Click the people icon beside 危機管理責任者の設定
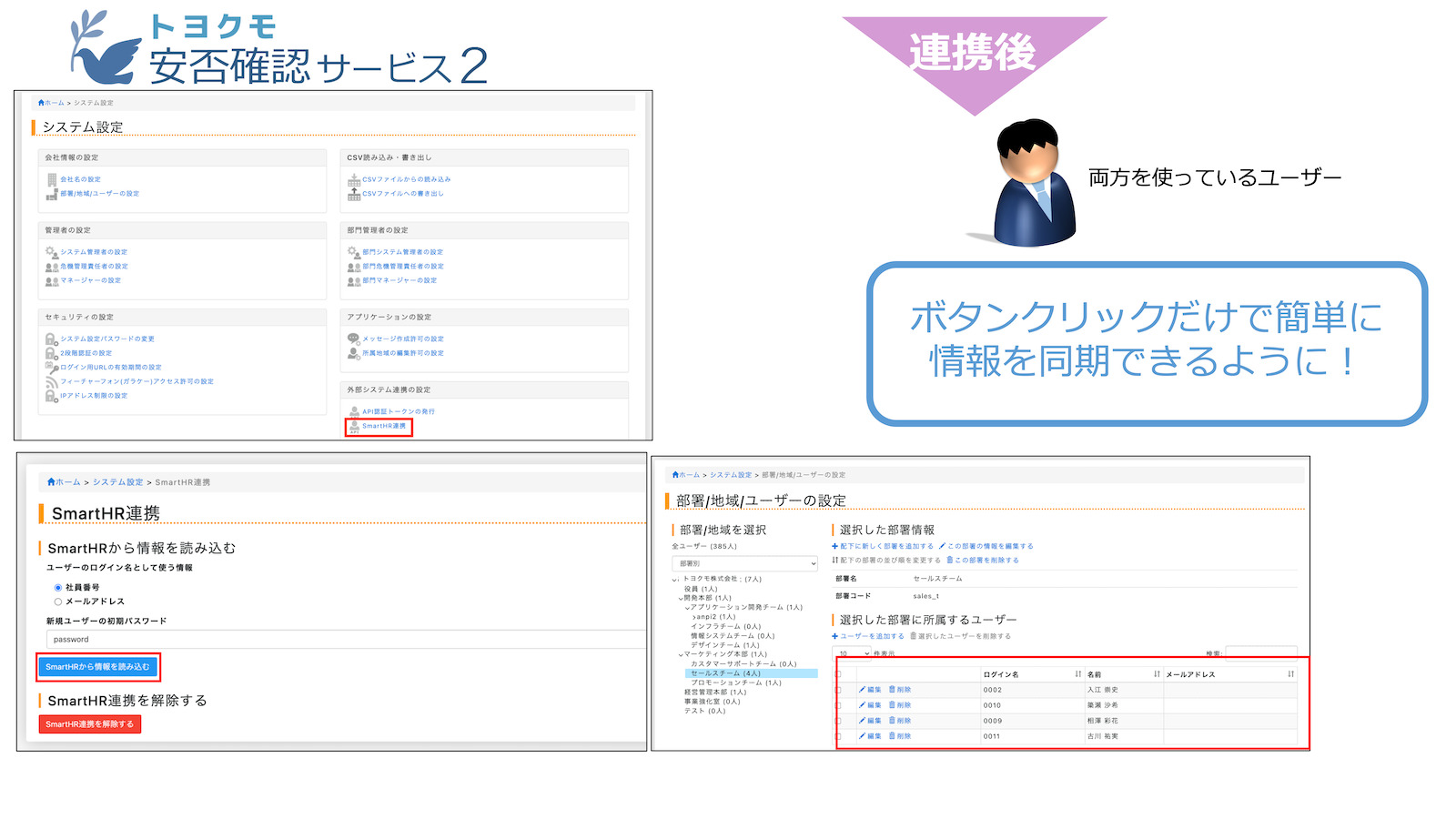 pyautogui.click(x=52, y=267)
